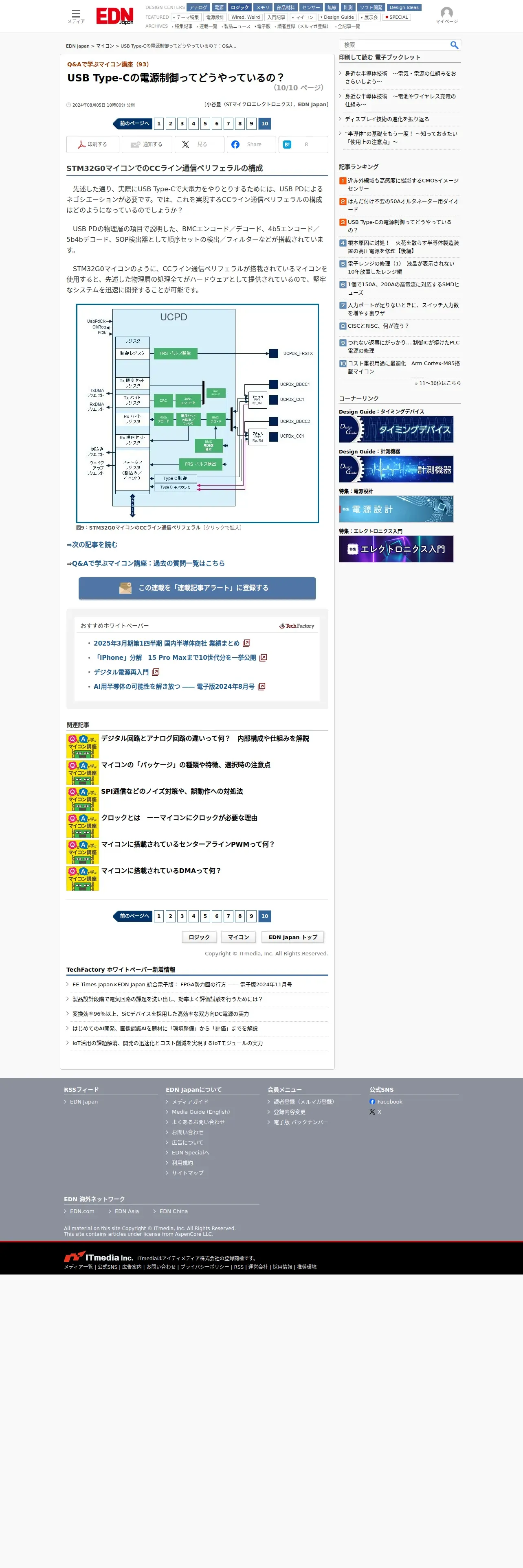The image size is (523, 1568).
Task: Select the Design Ideas tab
Action: point(404,7)
